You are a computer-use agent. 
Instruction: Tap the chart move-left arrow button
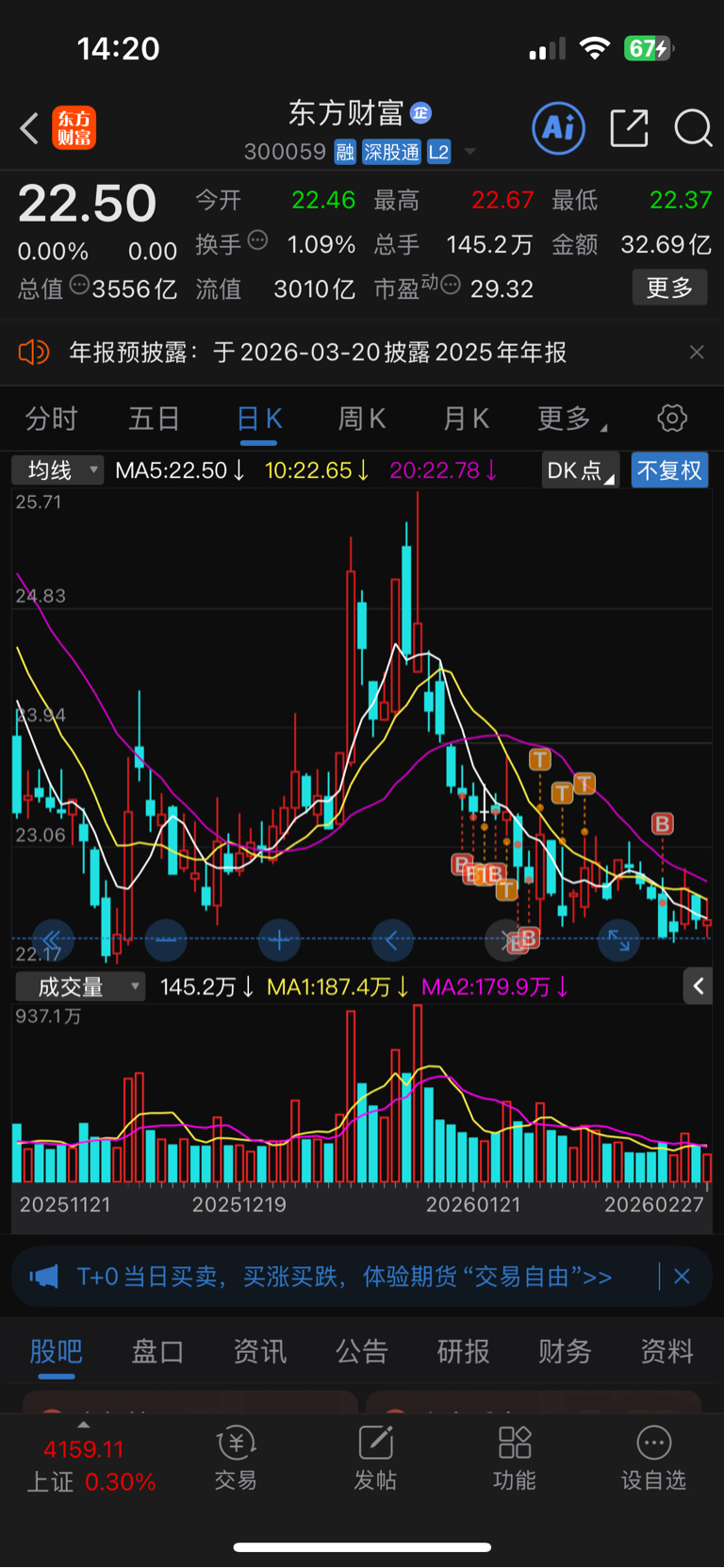click(x=392, y=939)
